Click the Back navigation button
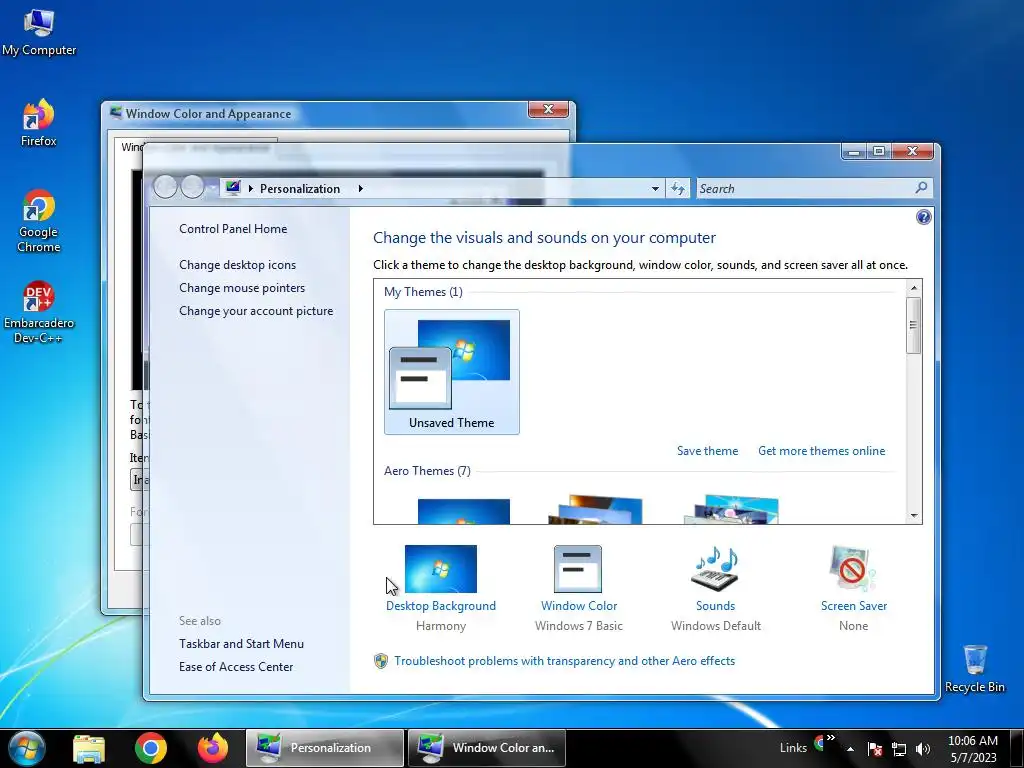This screenshot has height=768, width=1024. (x=165, y=187)
